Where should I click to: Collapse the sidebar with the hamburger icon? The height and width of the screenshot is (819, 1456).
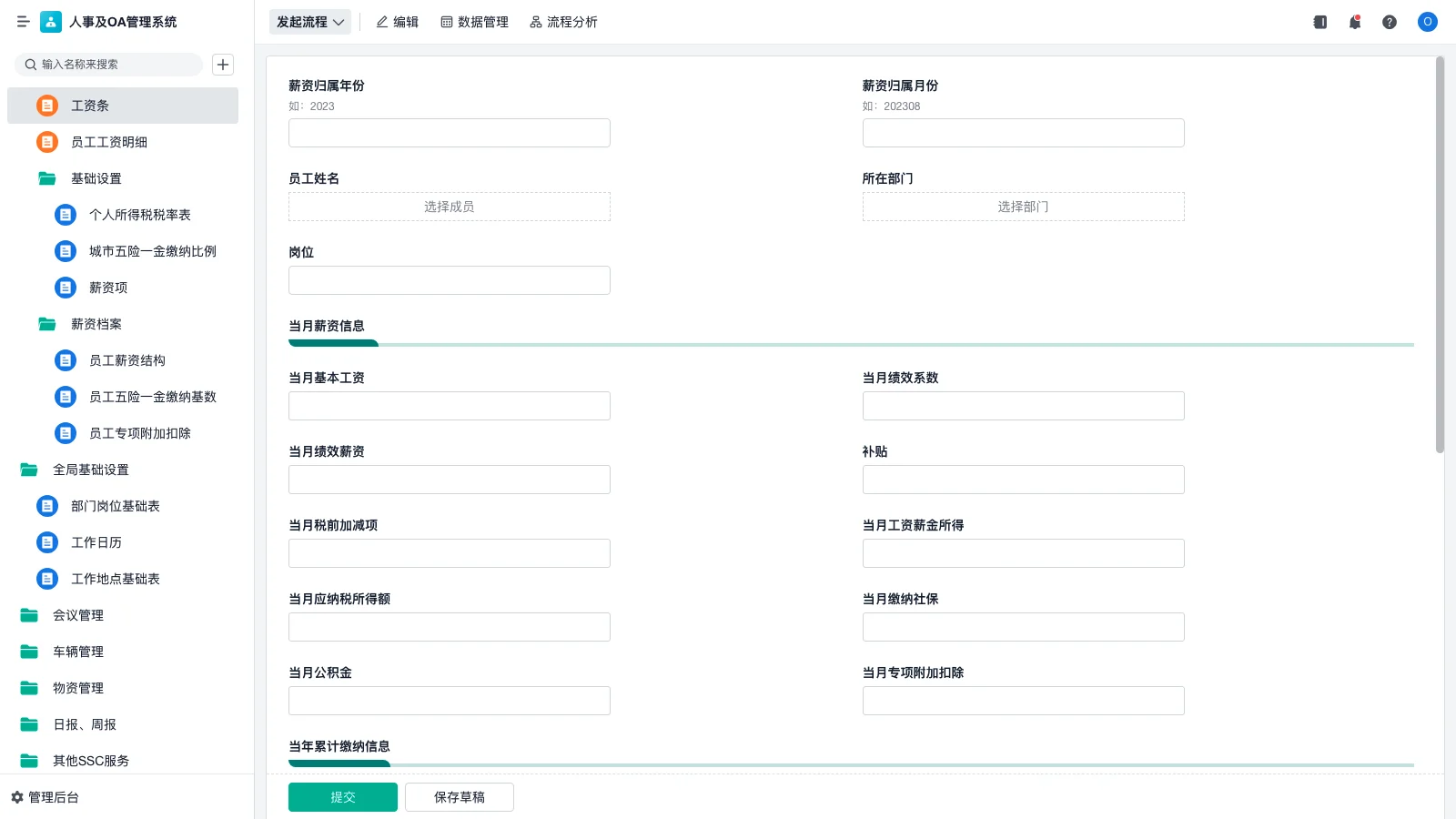pyautogui.click(x=24, y=22)
